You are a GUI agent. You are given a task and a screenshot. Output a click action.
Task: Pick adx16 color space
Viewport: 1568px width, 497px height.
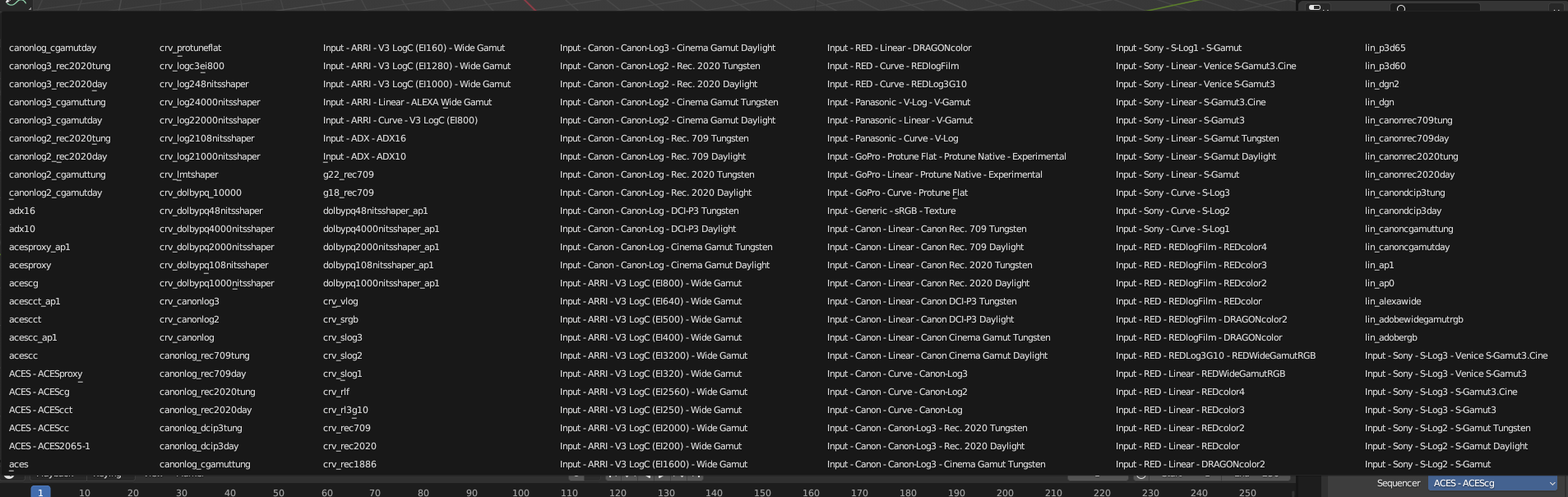pos(22,211)
